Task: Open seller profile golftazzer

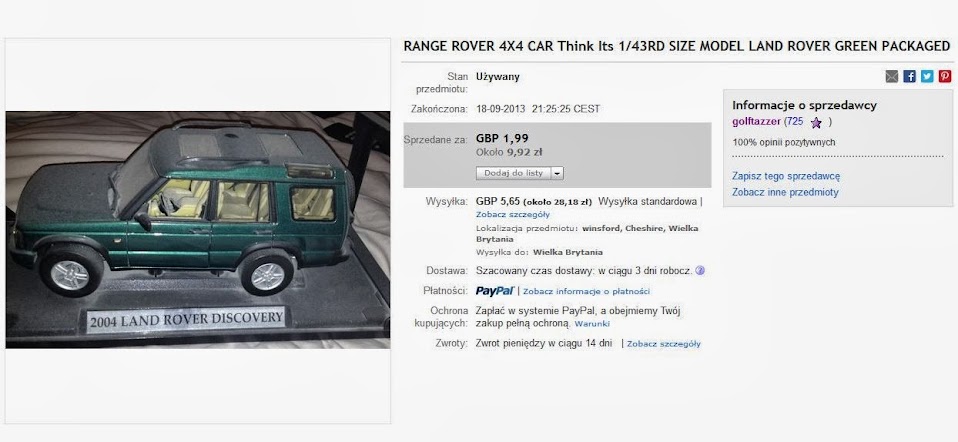Action: [756, 122]
